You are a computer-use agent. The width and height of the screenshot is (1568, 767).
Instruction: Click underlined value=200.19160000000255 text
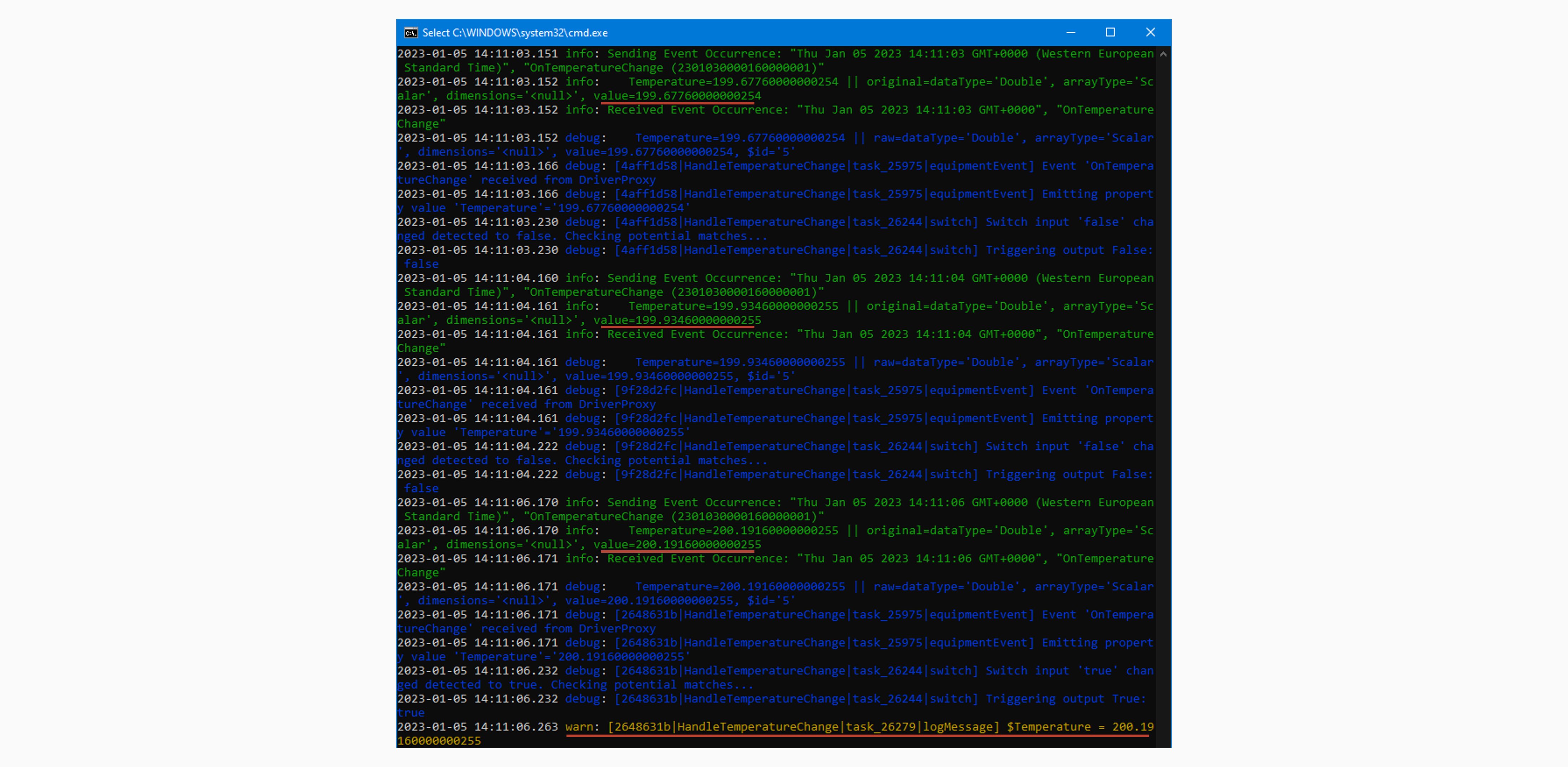677,545
